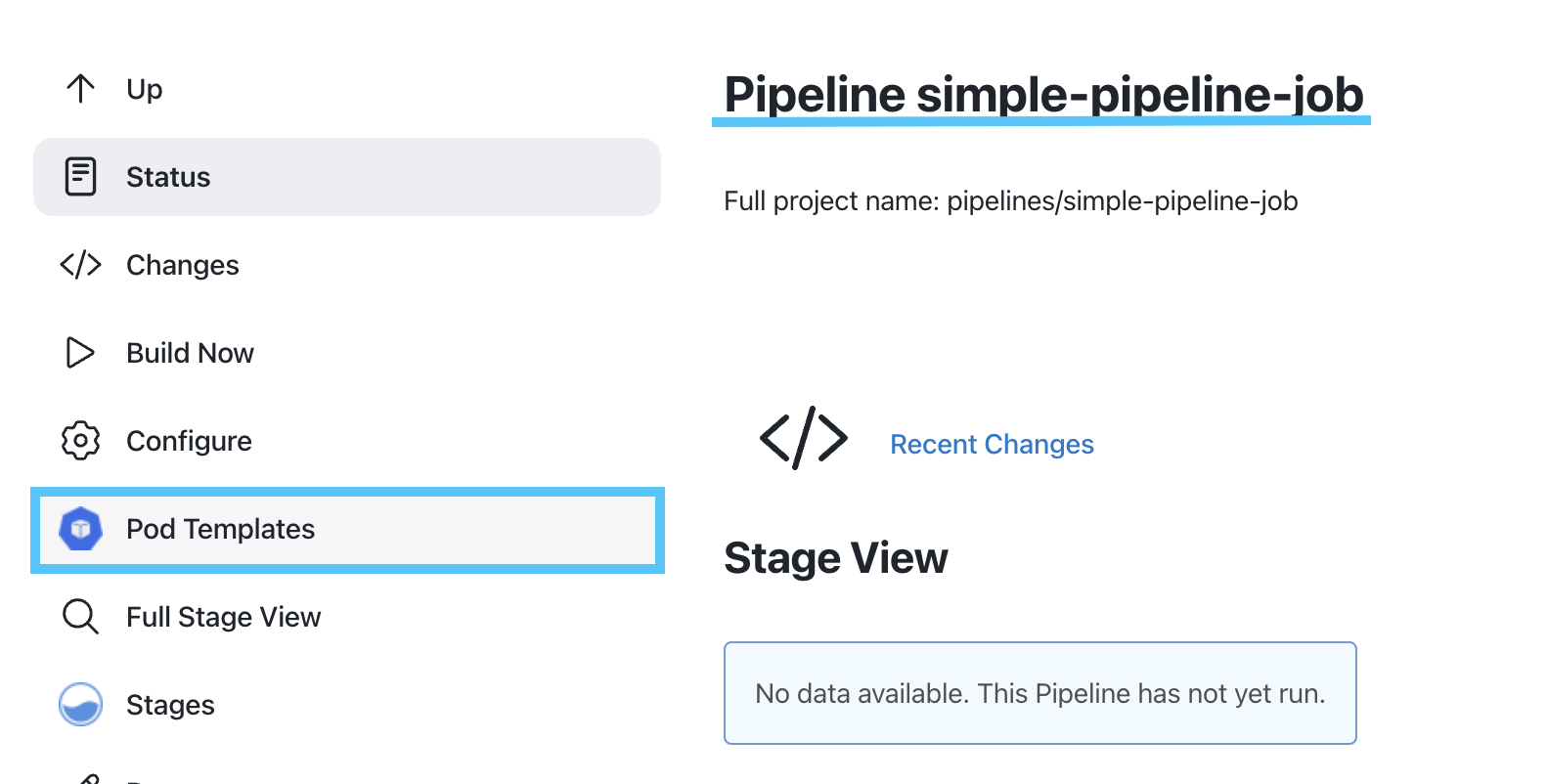Click the Full Stage View magnifier icon
This screenshot has height=784, width=1547.
[80, 617]
